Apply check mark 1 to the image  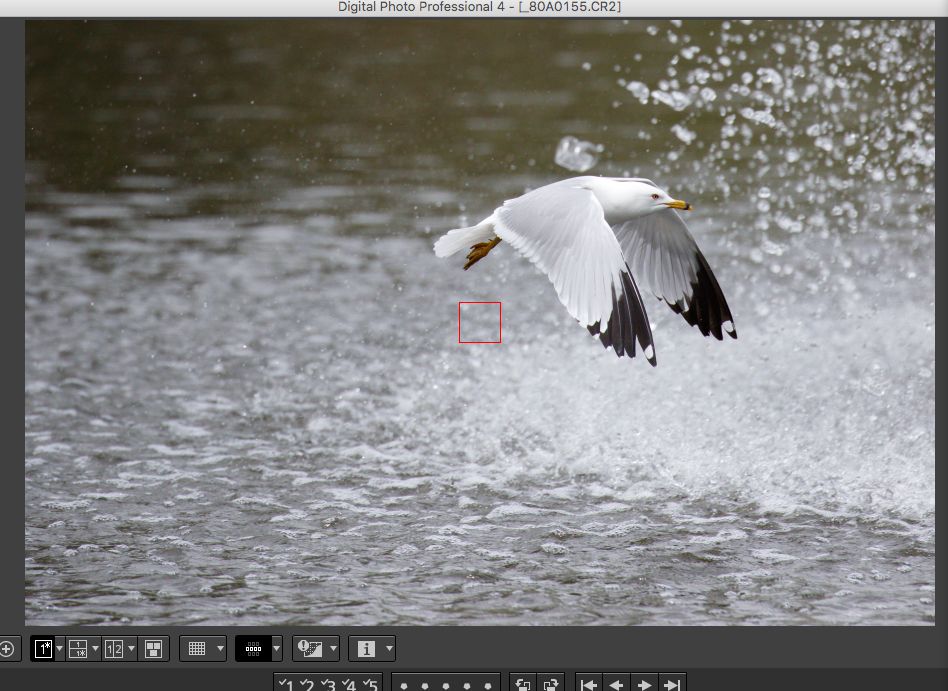coord(286,685)
